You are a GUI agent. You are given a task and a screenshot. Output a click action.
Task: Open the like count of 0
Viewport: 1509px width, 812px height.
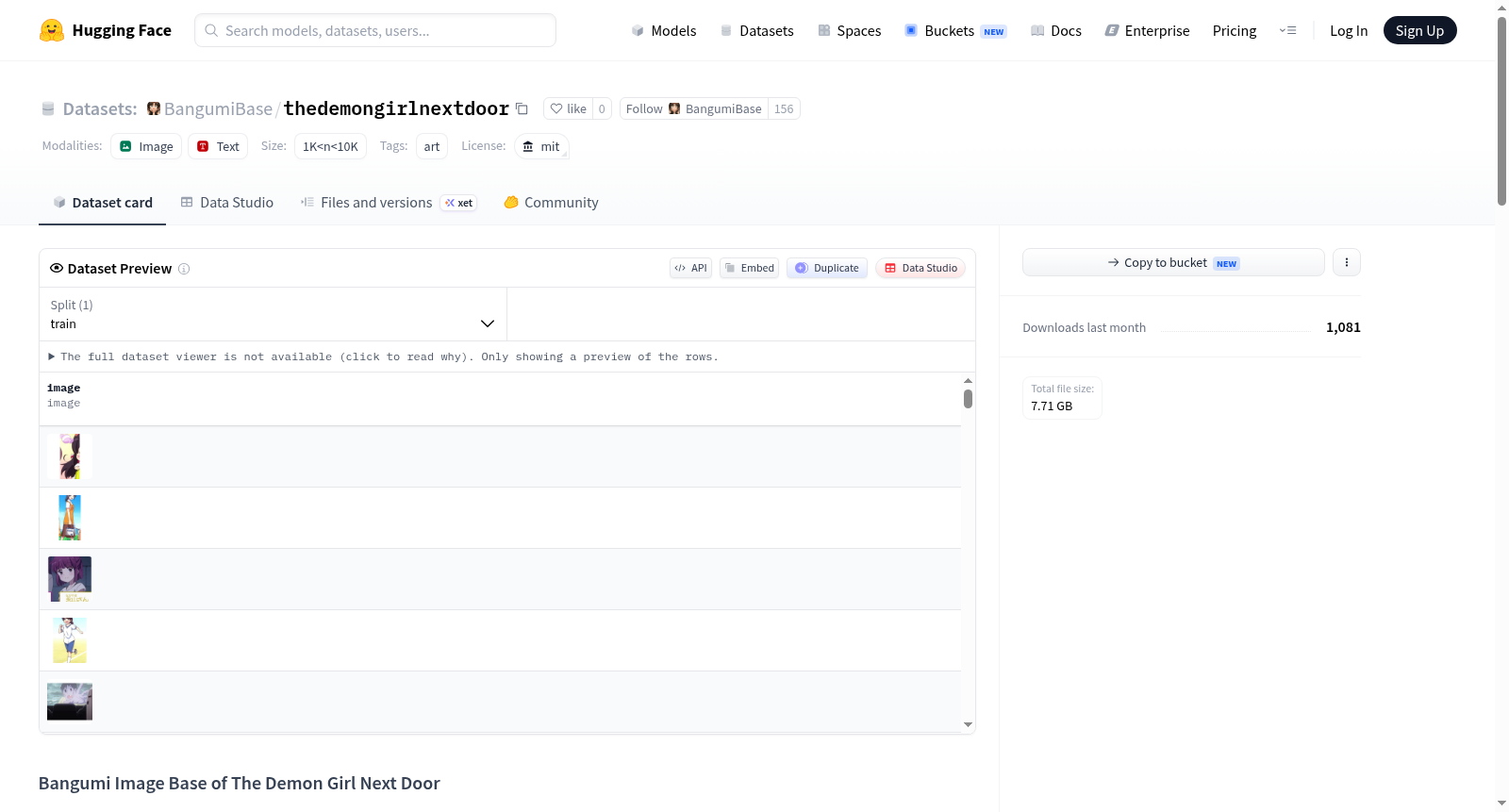point(602,108)
